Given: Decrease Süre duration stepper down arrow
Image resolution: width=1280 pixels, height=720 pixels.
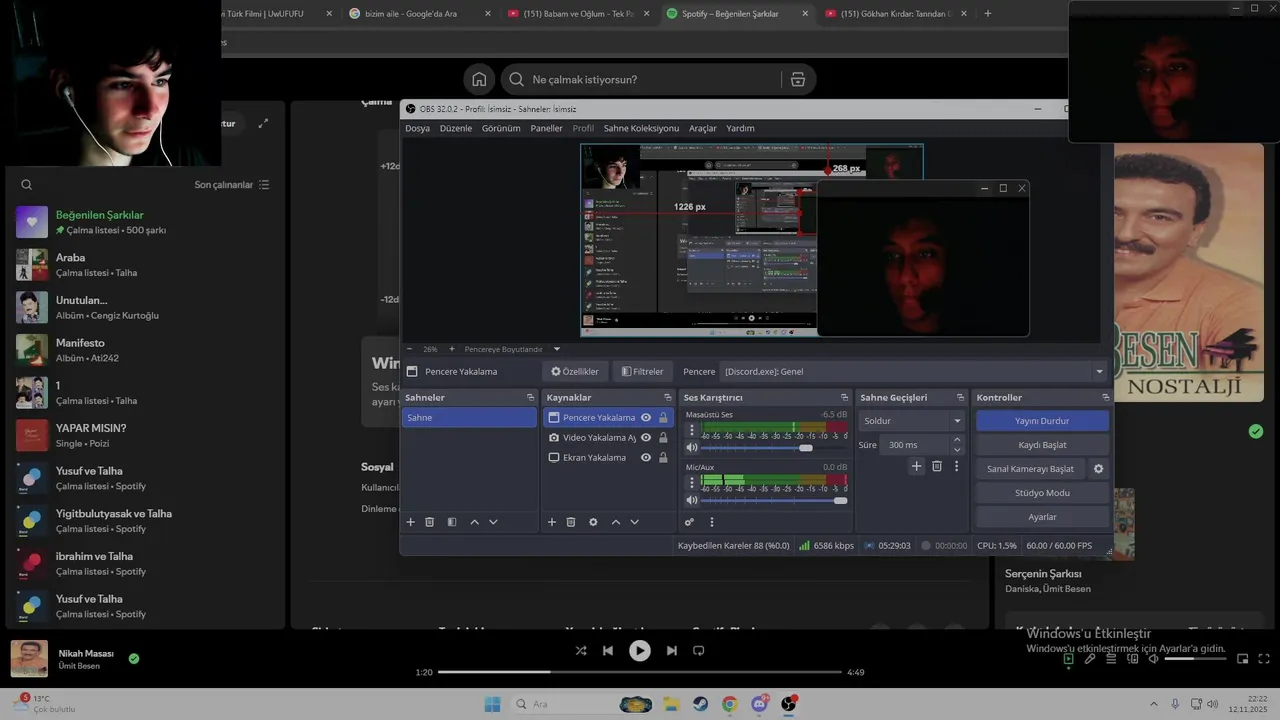Looking at the screenshot, I should (x=957, y=450).
